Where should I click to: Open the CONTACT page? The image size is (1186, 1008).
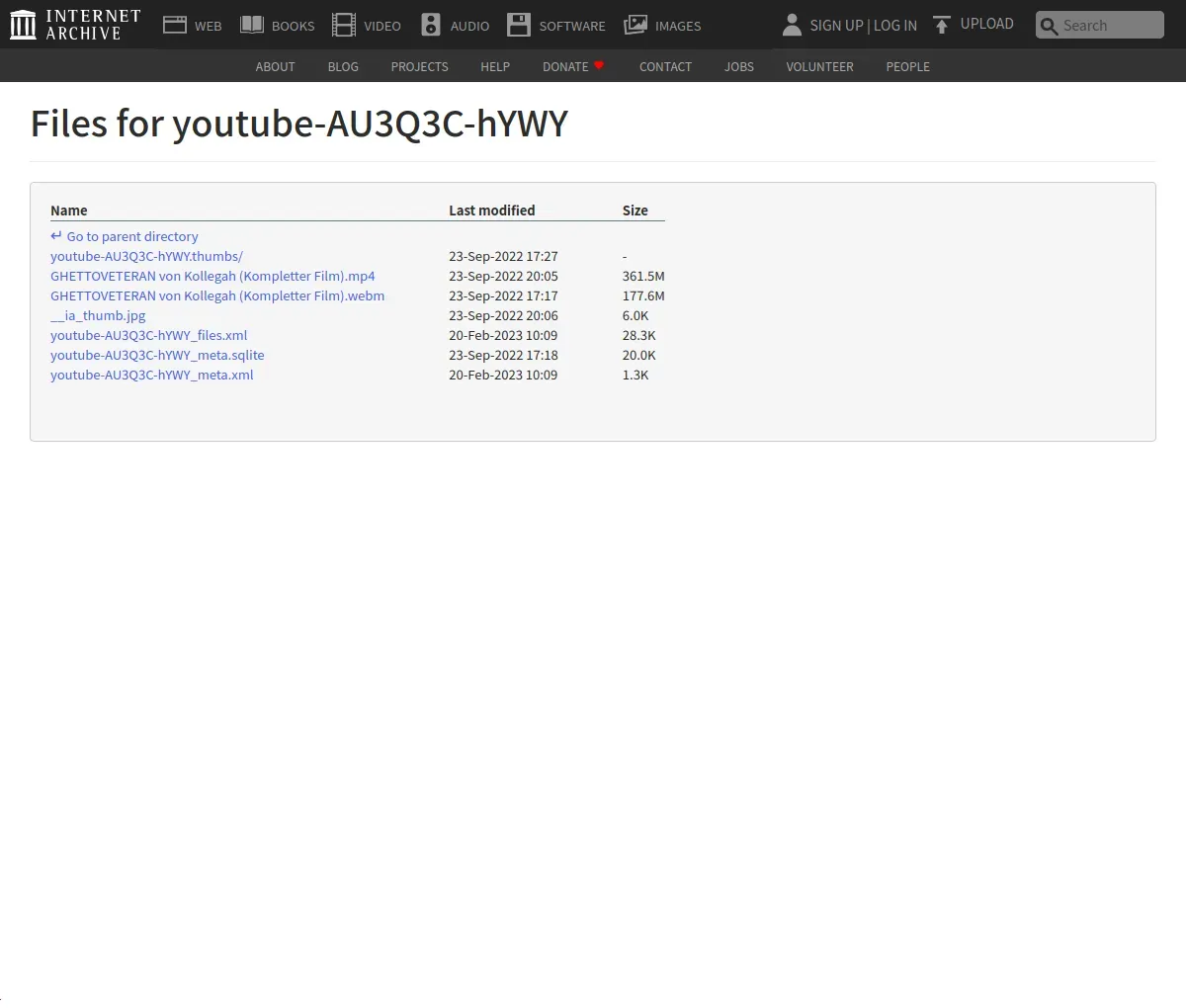click(665, 67)
